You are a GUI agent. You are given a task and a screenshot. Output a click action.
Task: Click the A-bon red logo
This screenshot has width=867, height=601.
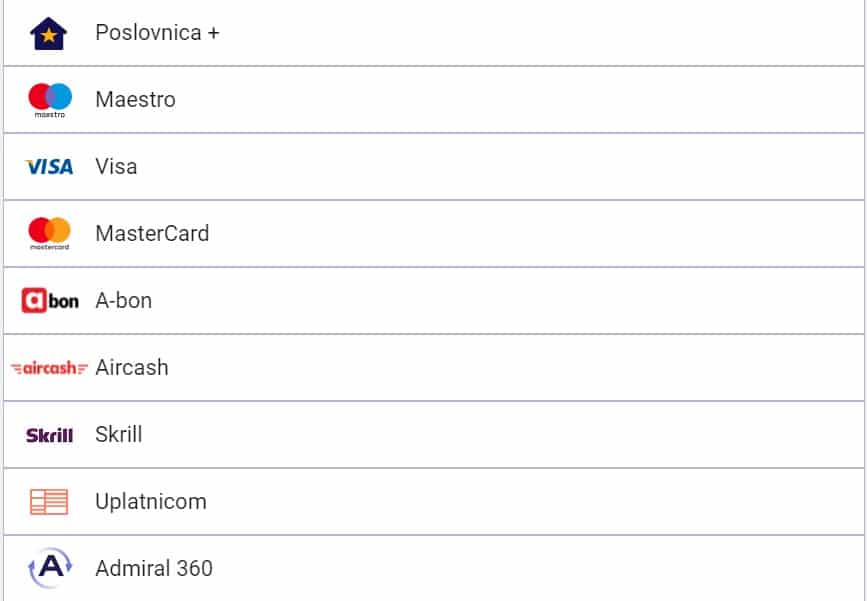pyautogui.click(x=50, y=301)
